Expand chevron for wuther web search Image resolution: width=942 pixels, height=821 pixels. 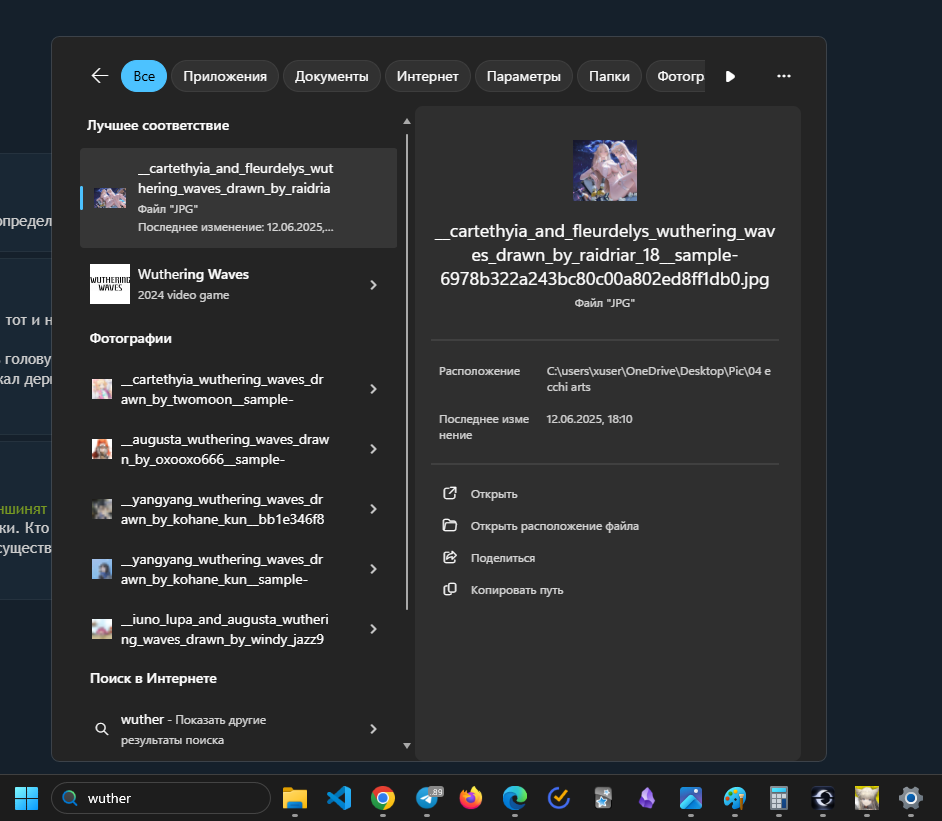tap(373, 729)
